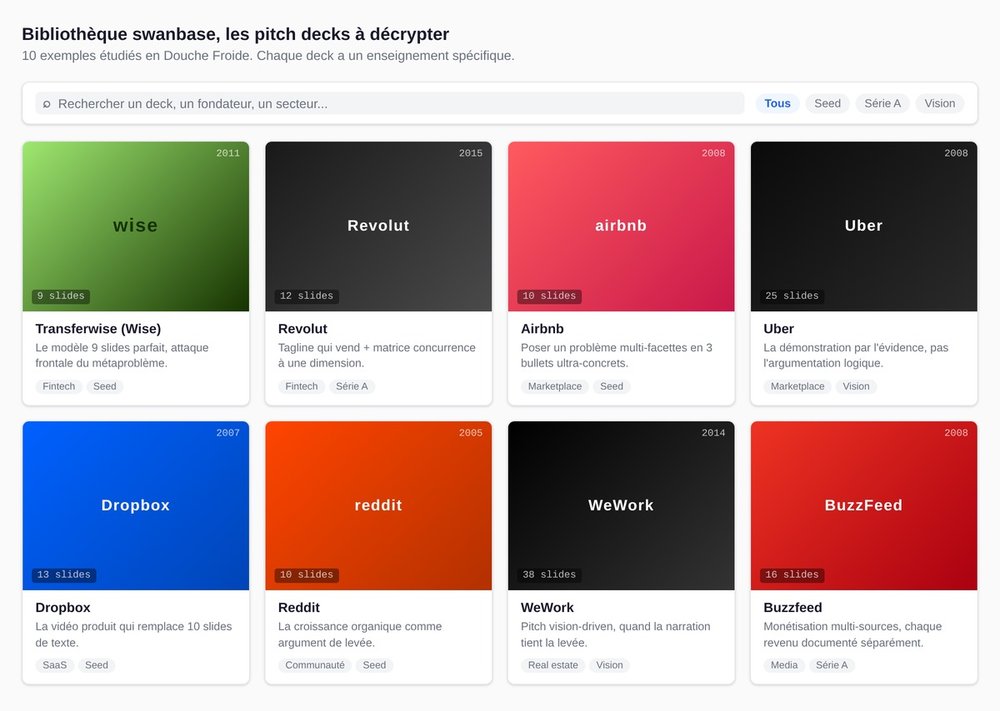Click the Dropbox description about vidéo produit
Screen dimensions: 1000x711
point(134,634)
